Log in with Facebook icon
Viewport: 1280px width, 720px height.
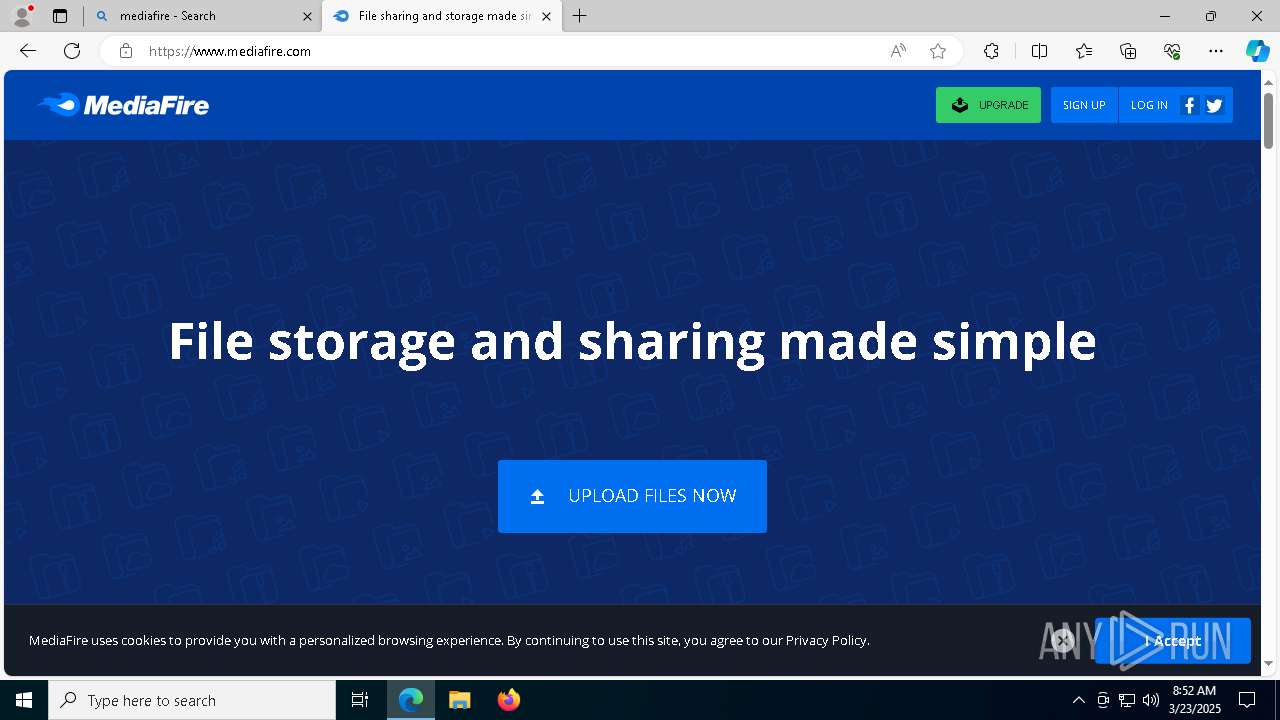coord(1189,105)
